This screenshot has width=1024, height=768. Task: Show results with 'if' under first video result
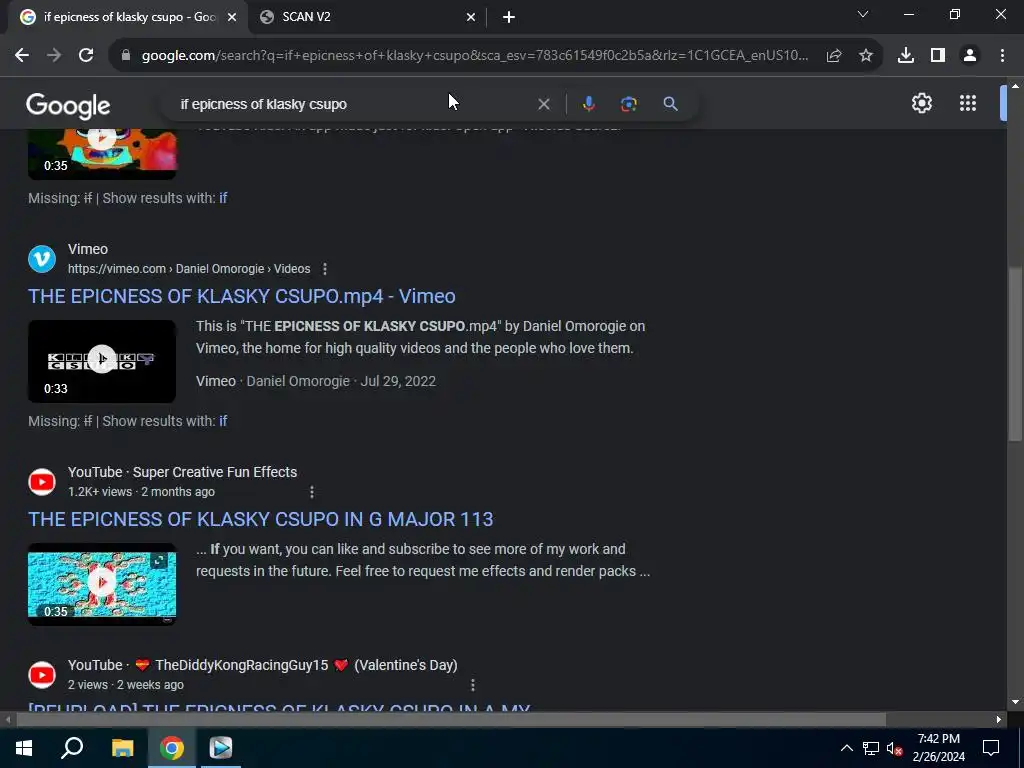tap(223, 198)
